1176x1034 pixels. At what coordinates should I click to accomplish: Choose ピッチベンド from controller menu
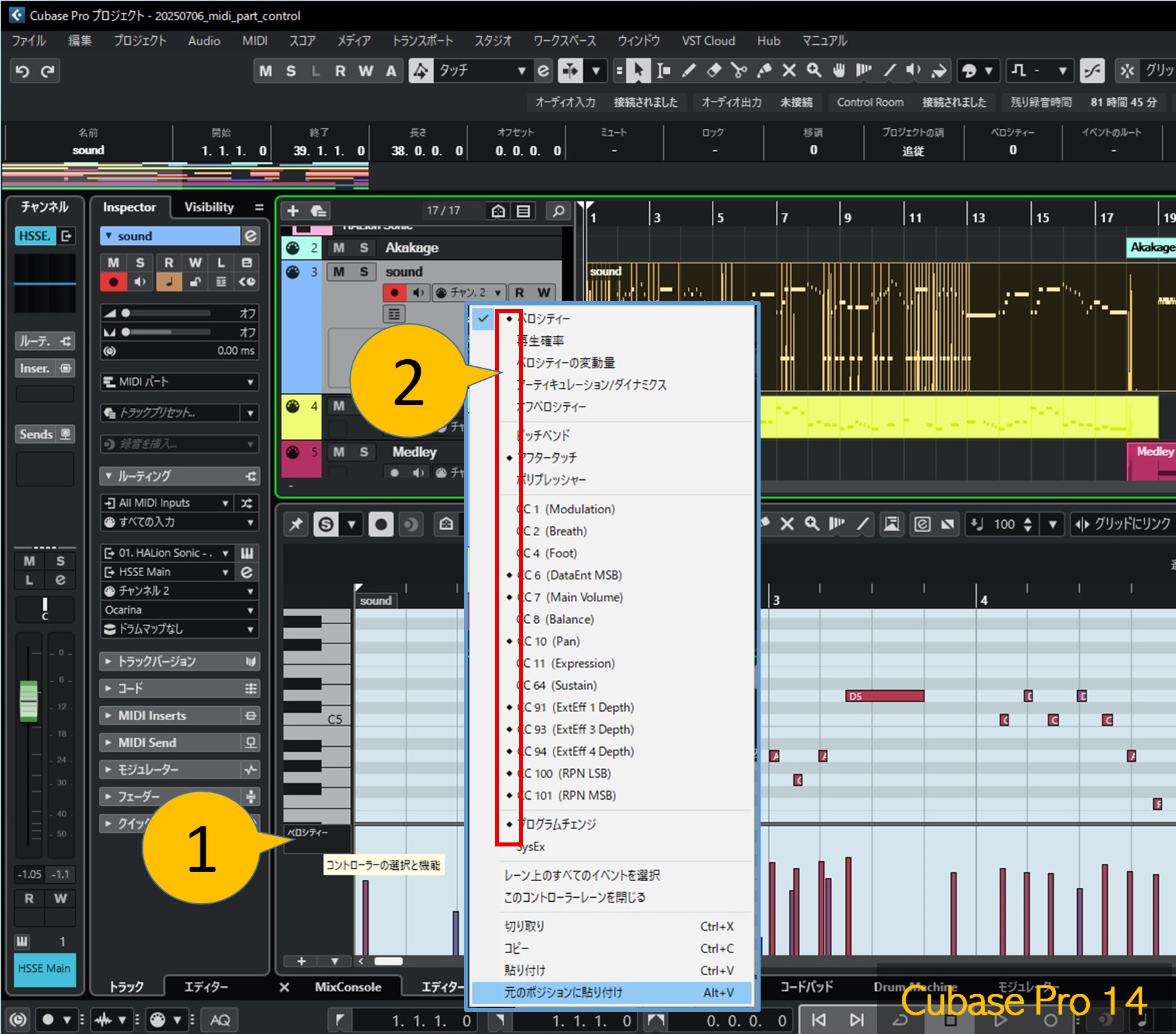tap(612, 435)
